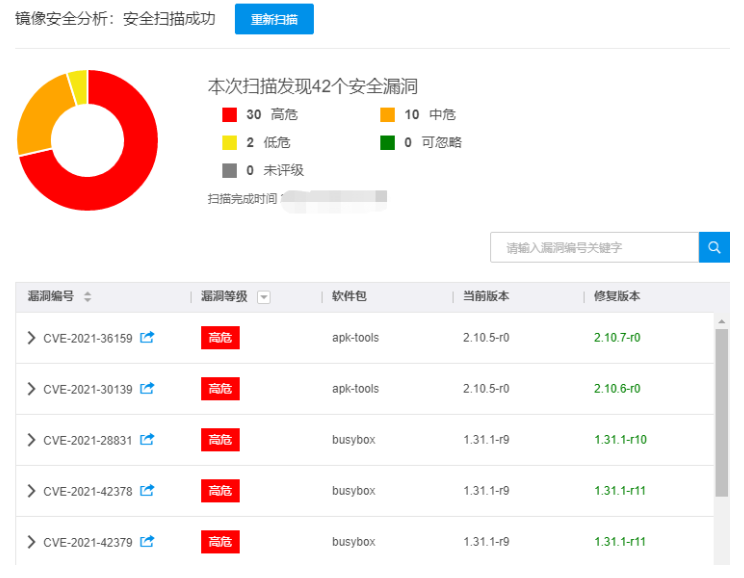The image size is (744, 578).
Task: Click the yellow 低危 legend swatch
Action: pyautogui.click(x=230, y=142)
